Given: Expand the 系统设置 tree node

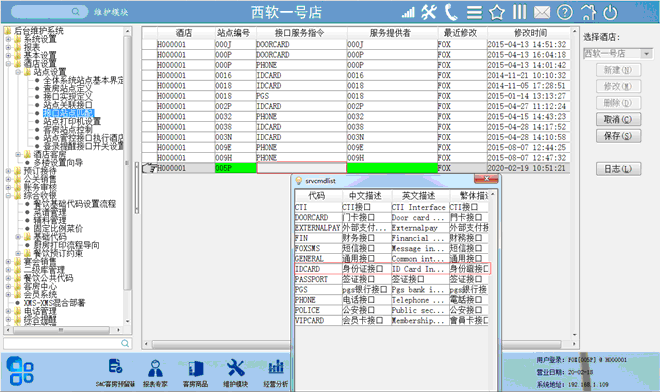Looking at the screenshot, I should 8,39.
